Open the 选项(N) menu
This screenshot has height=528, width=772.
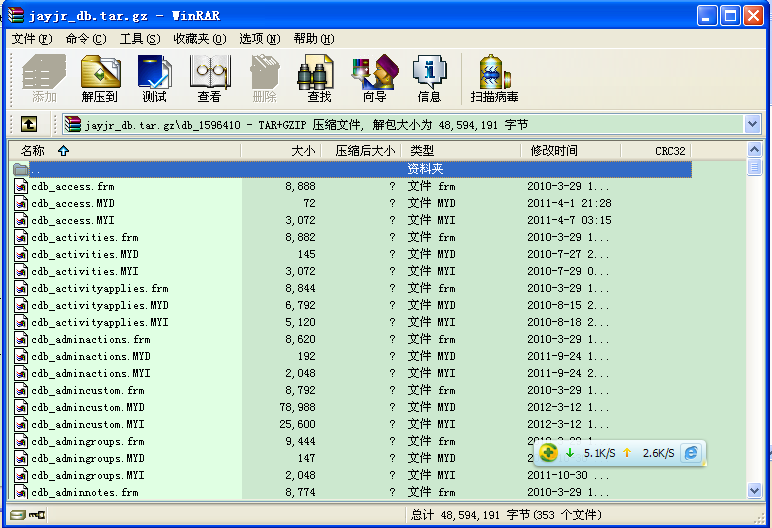click(259, 39)
